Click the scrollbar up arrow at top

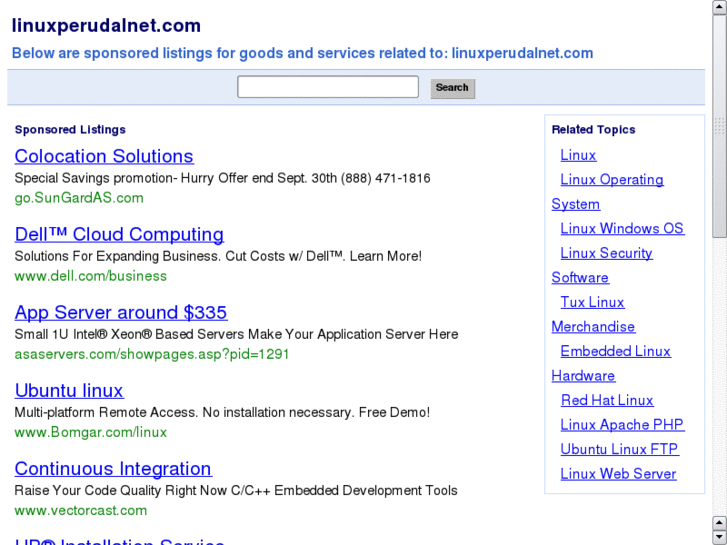pyautogui.click(x=720, y=7)
